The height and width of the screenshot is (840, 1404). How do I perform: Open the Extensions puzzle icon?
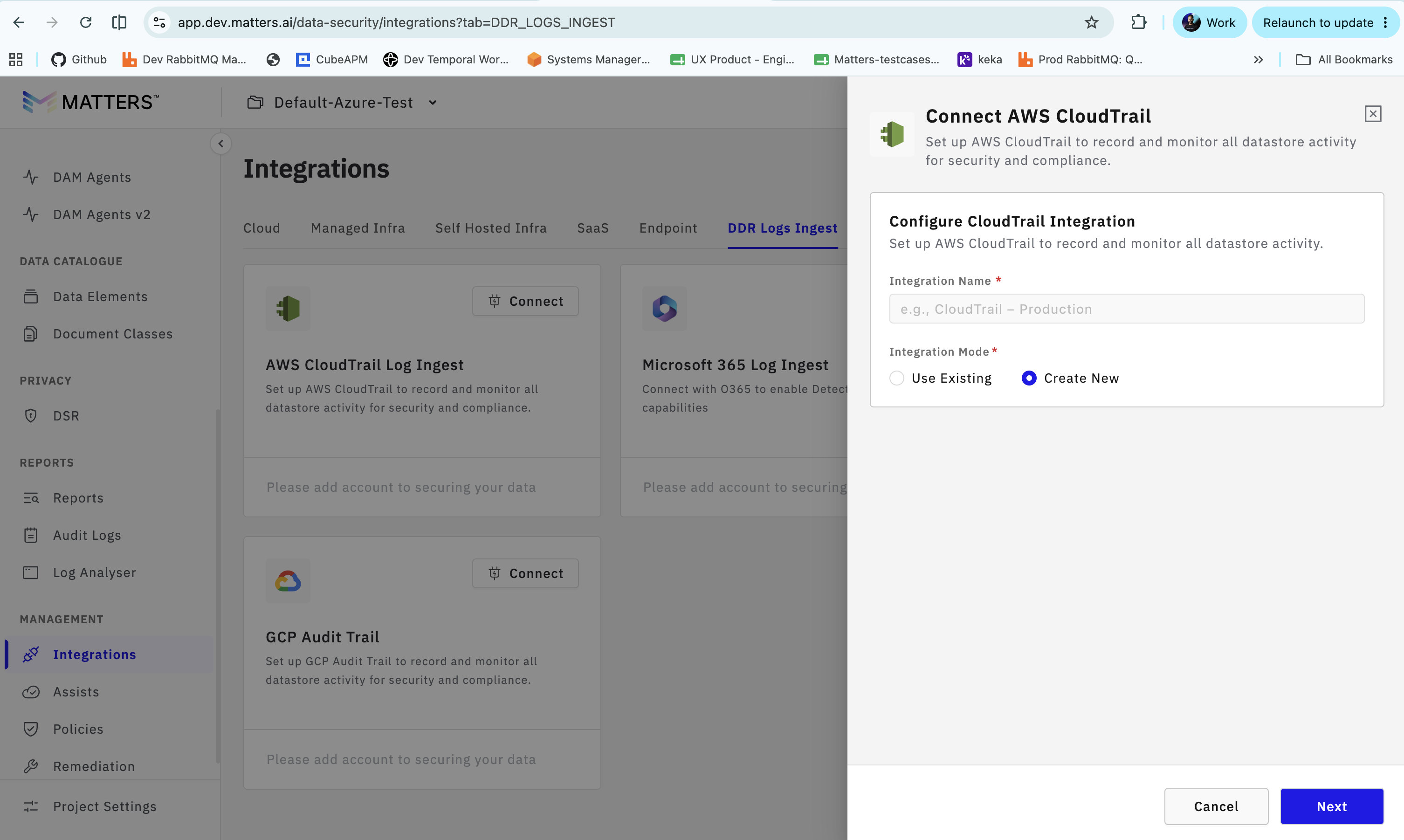tap(1138, 23)
